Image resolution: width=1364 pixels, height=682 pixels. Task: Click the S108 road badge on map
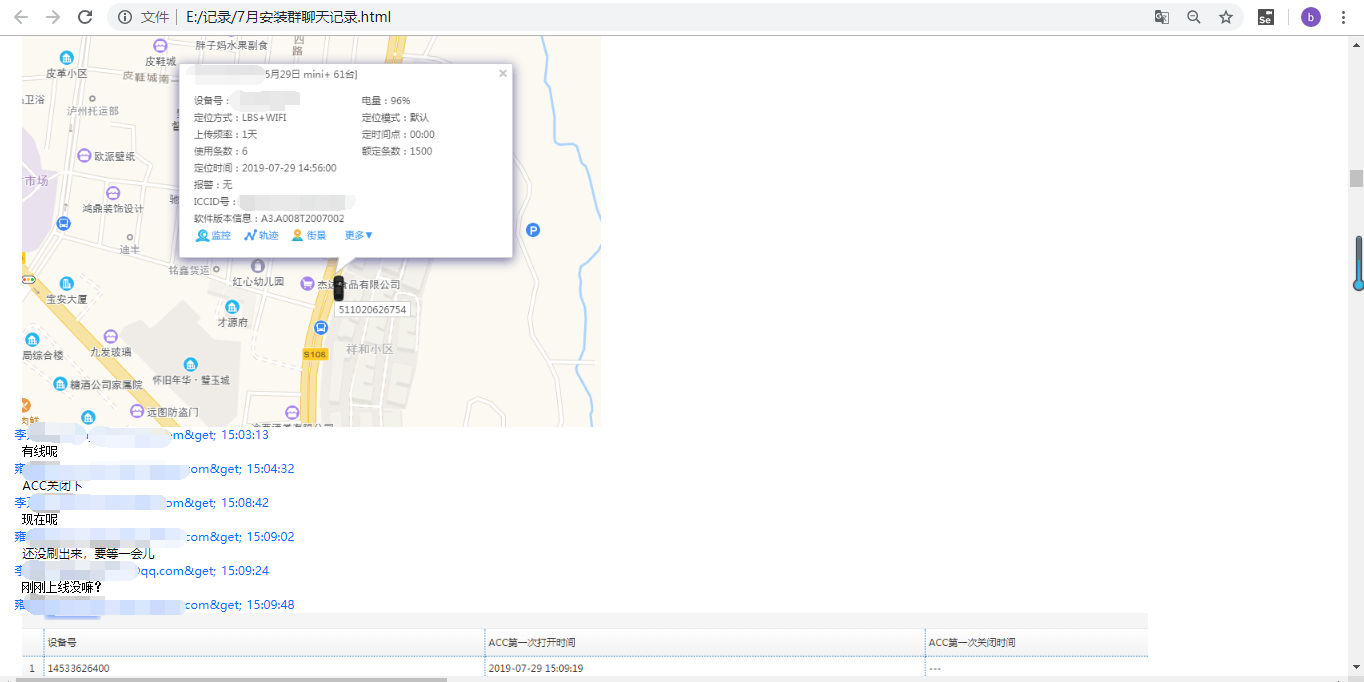314,354
